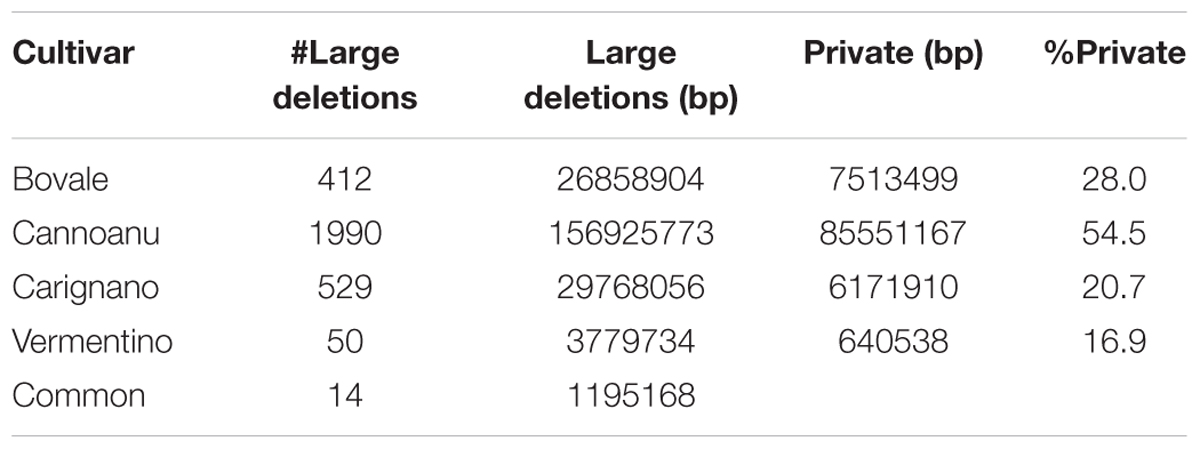This screenshot has width=1200, height=449.
Task: Select the Cannoanu row label
Action: coord(86,234)
